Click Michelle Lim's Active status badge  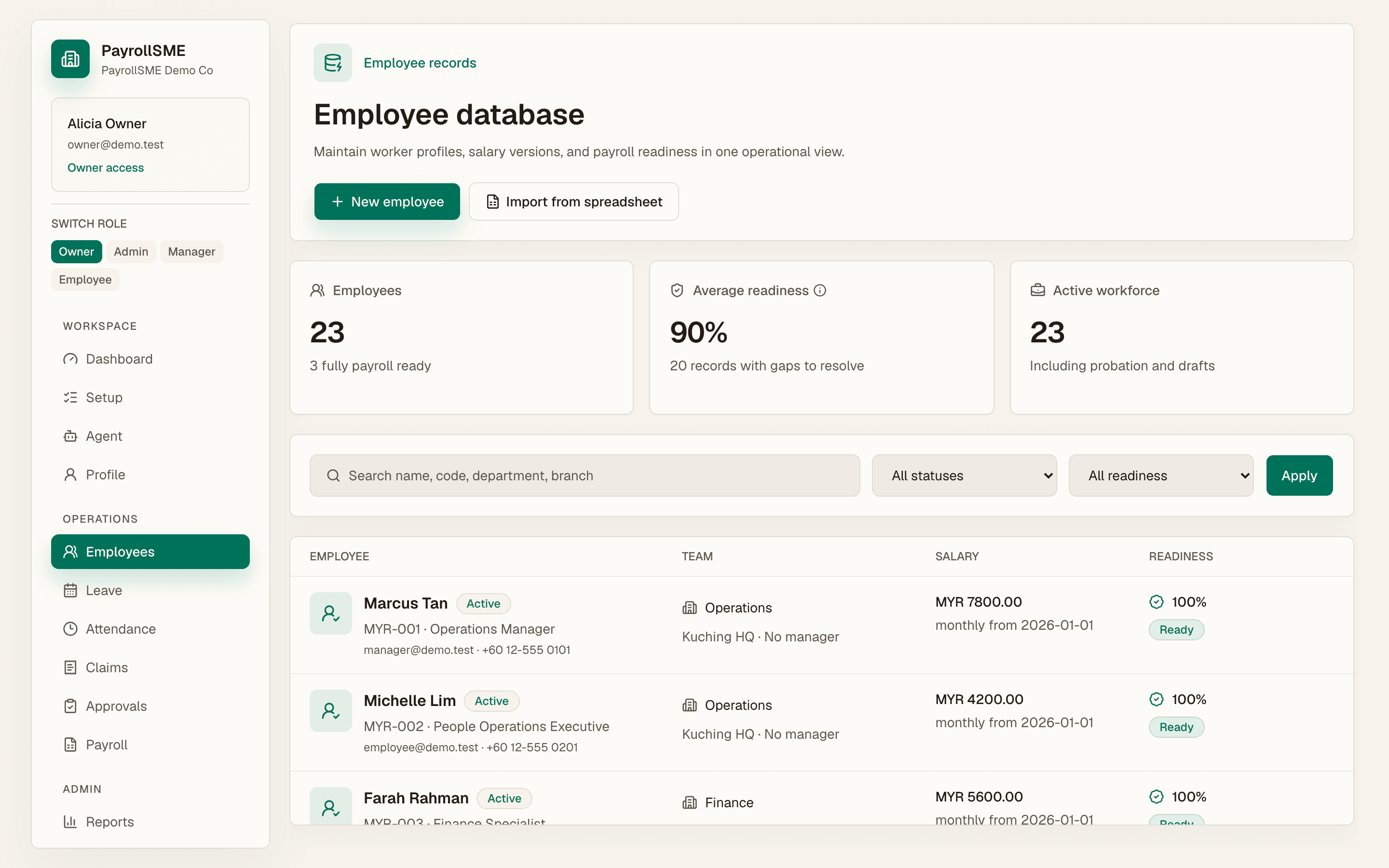pyautogui.click(x=491, y=701)
